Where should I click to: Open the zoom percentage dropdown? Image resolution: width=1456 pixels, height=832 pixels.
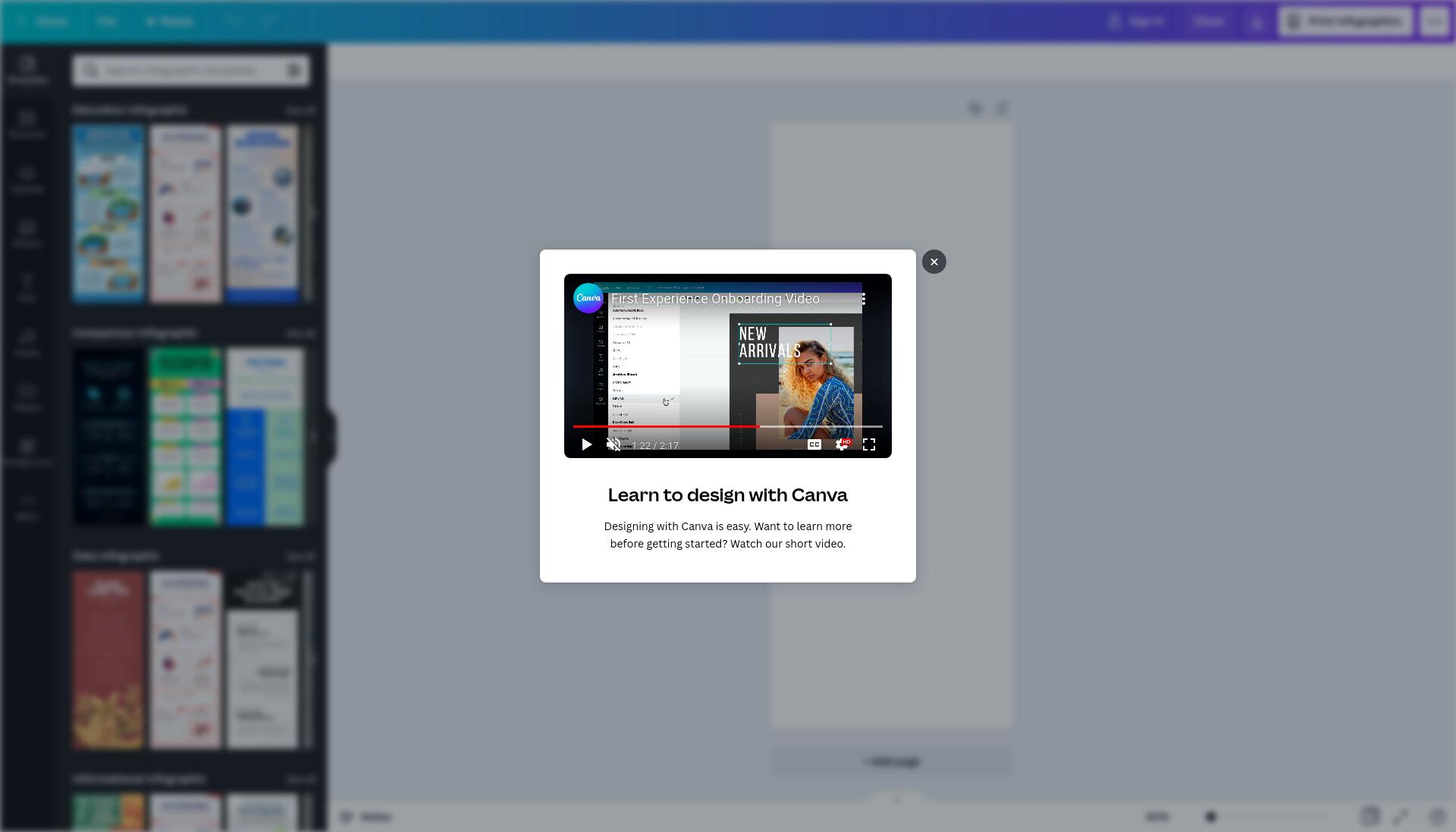pyautogui.click(x=1157, y=817)
